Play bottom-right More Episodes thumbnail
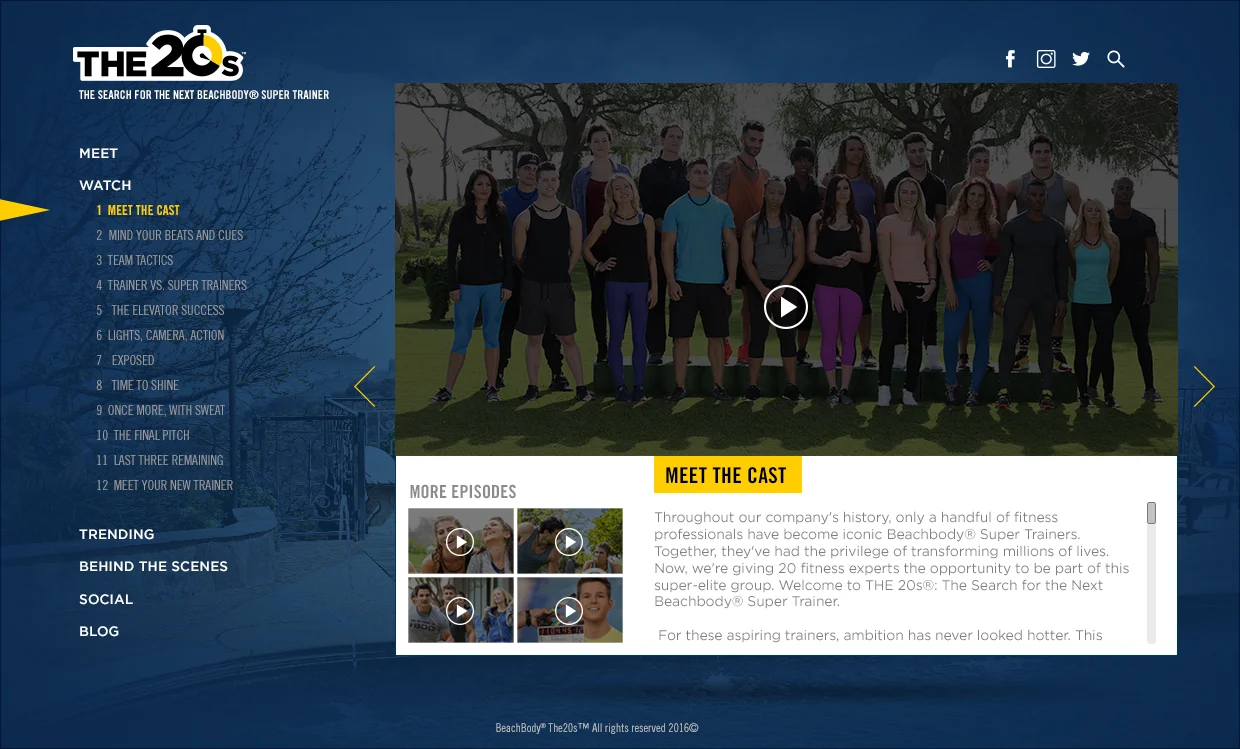The width and height of the screenshot is (1240, 749). [569, 610]
